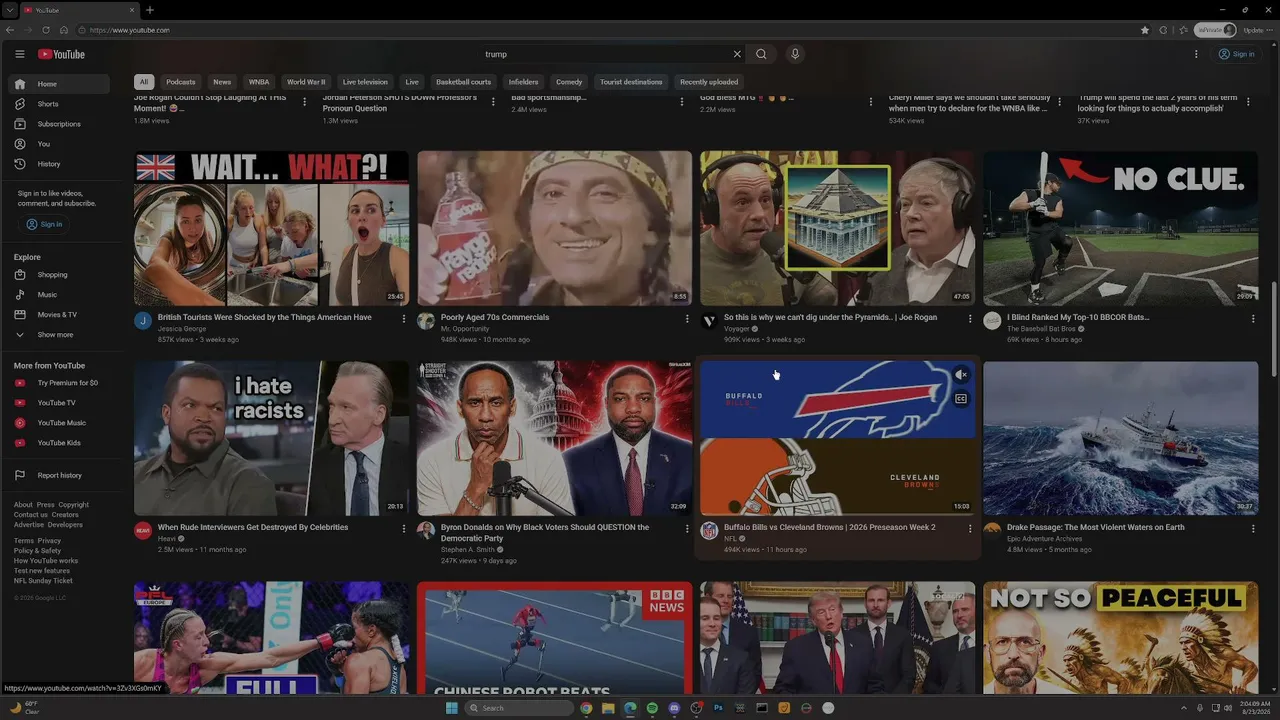Open the YouTube settings three-dot menu
The height and width of the screenshot is (720, 1280).
[1196, 54]
